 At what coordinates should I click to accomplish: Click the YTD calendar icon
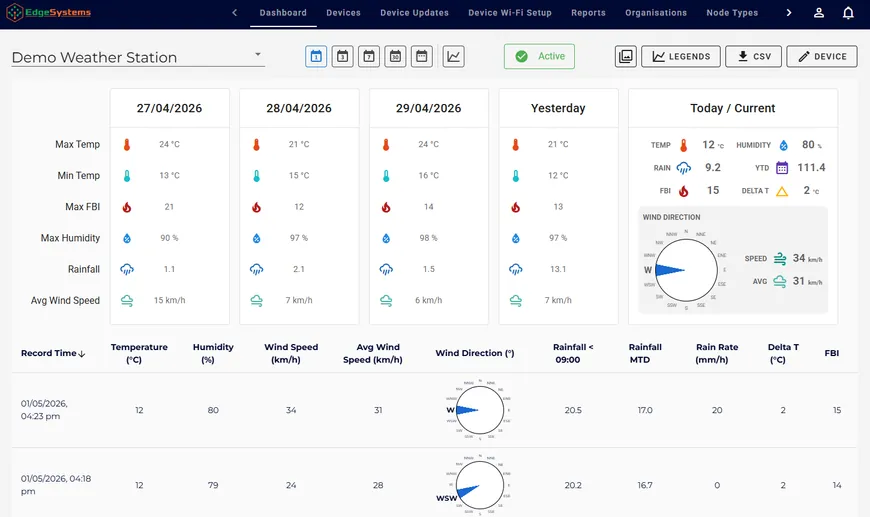point(782,168)
